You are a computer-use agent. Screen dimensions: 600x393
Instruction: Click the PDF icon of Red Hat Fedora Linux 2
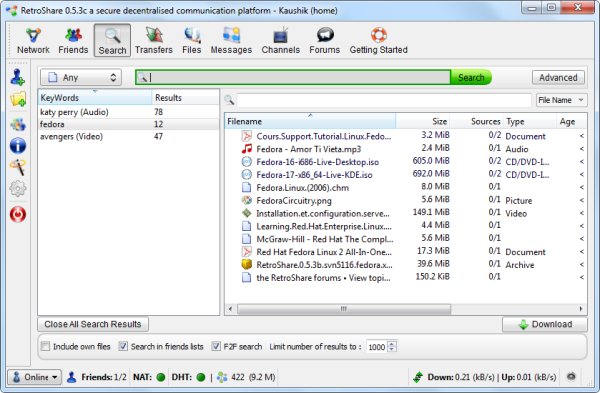[247, 252]
